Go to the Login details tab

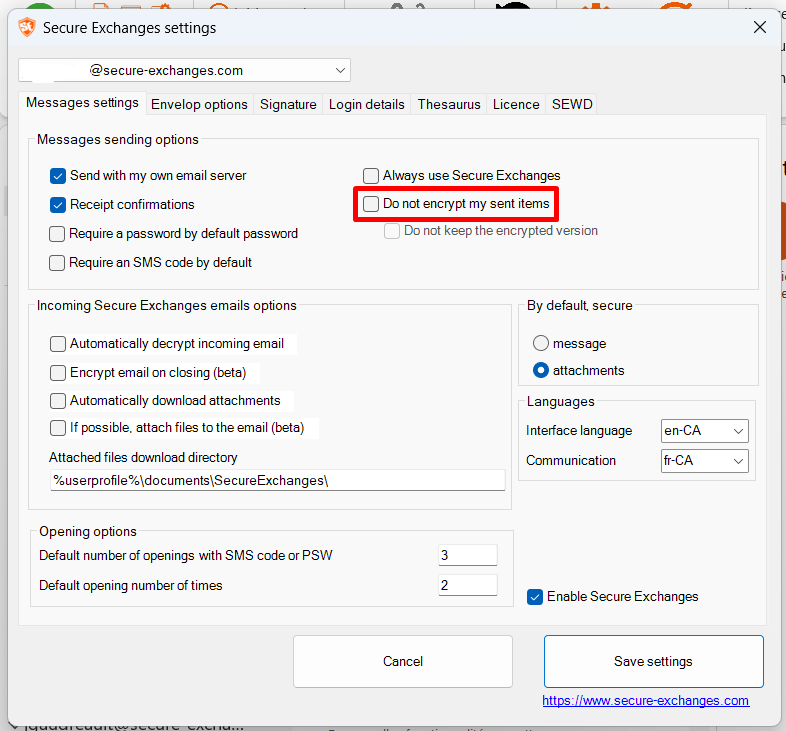click(366, 104)
